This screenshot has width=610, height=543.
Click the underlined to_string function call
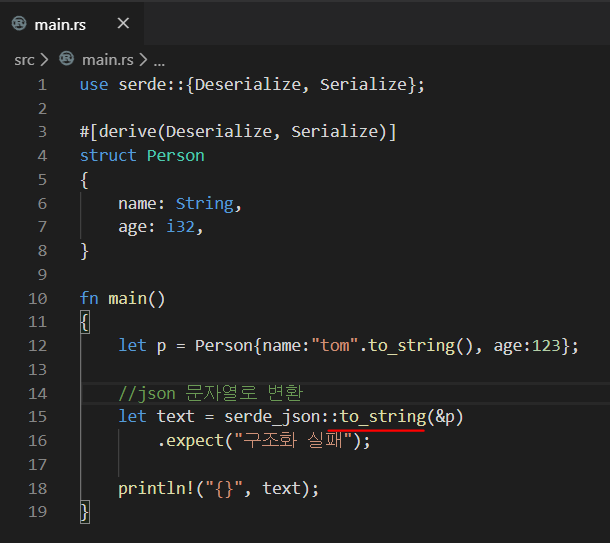click(382, 417)
